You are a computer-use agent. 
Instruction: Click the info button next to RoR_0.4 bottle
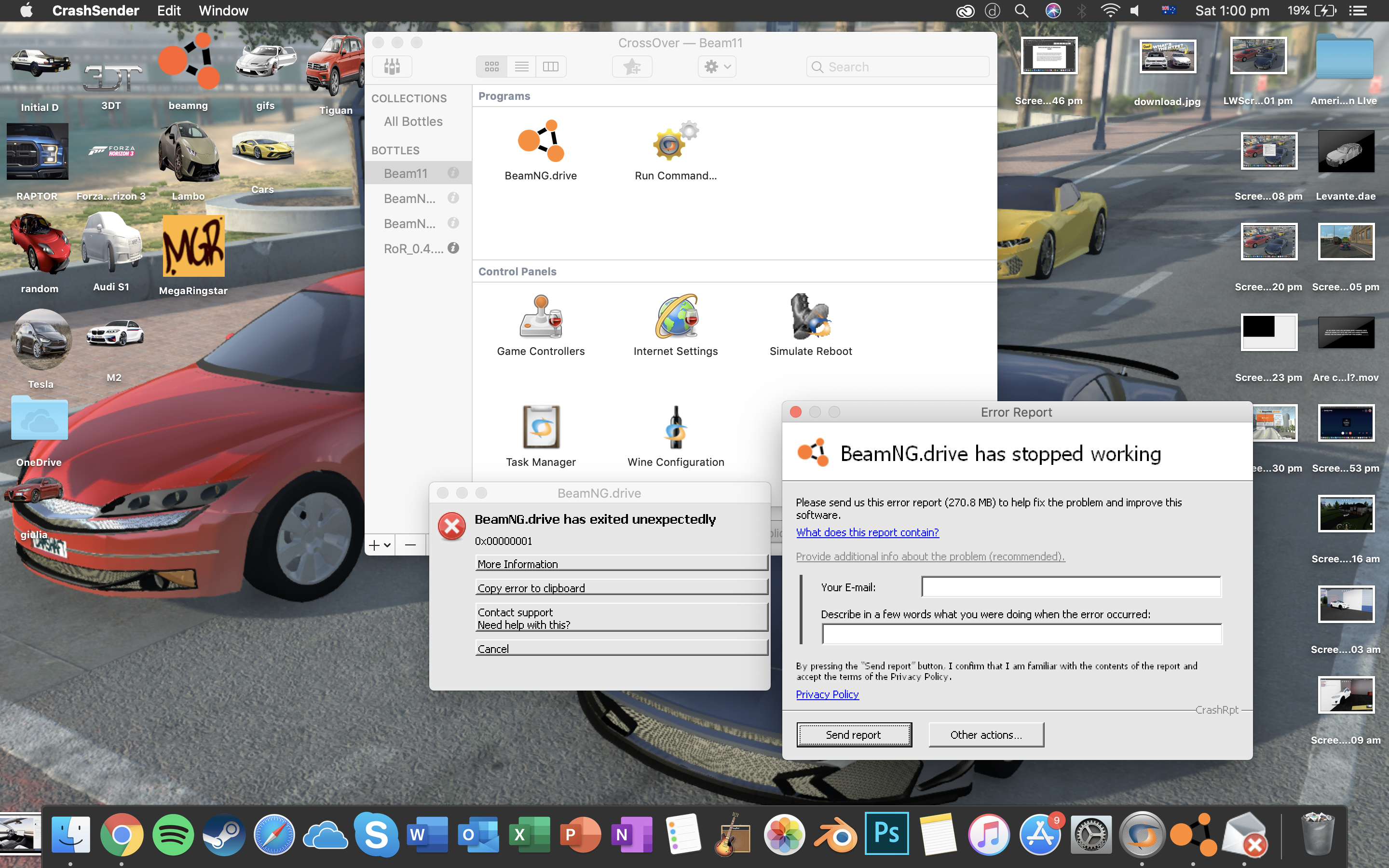(x=453, y=248)
